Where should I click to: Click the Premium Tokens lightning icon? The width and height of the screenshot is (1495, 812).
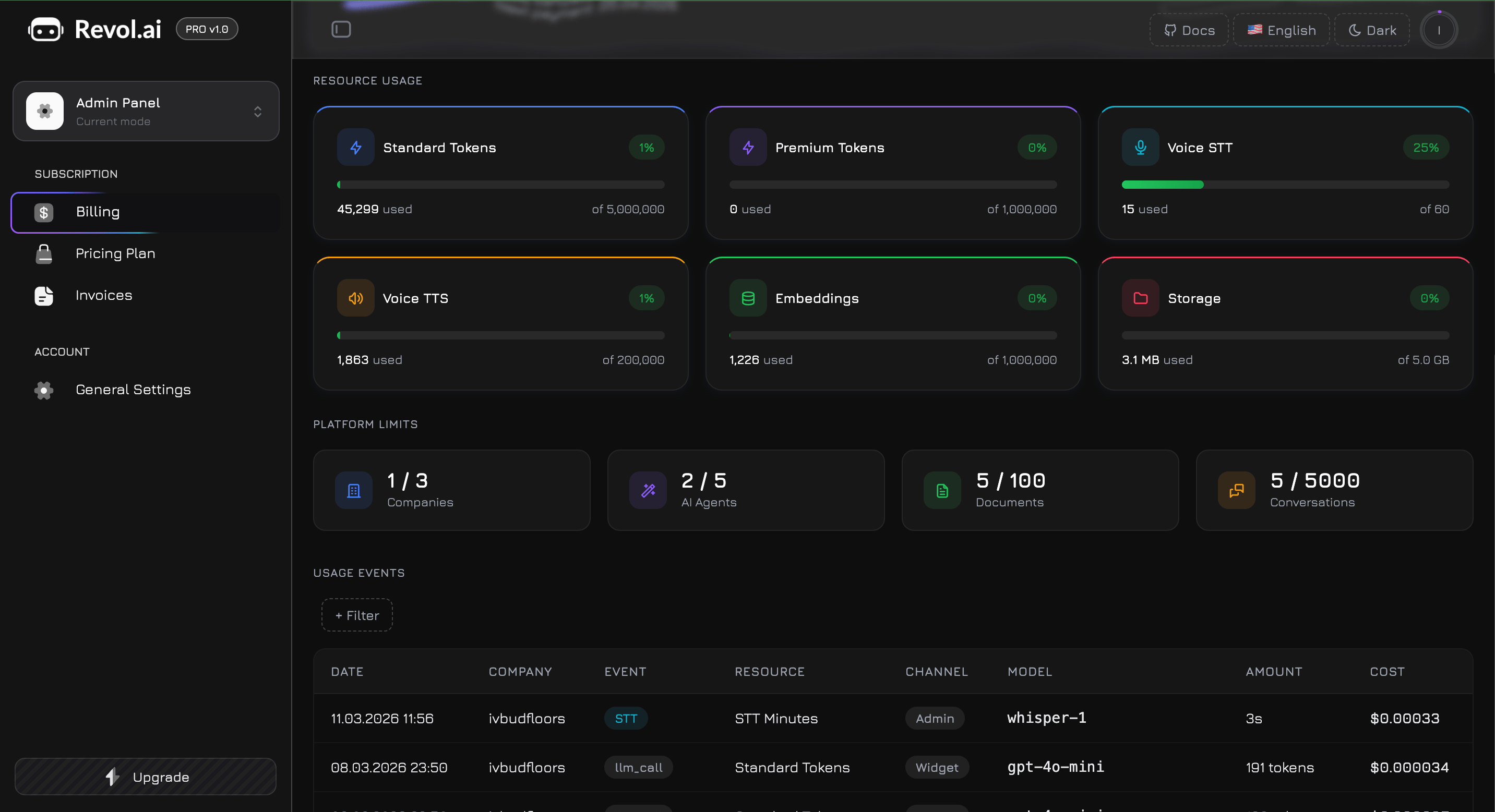tap(748, 147)
